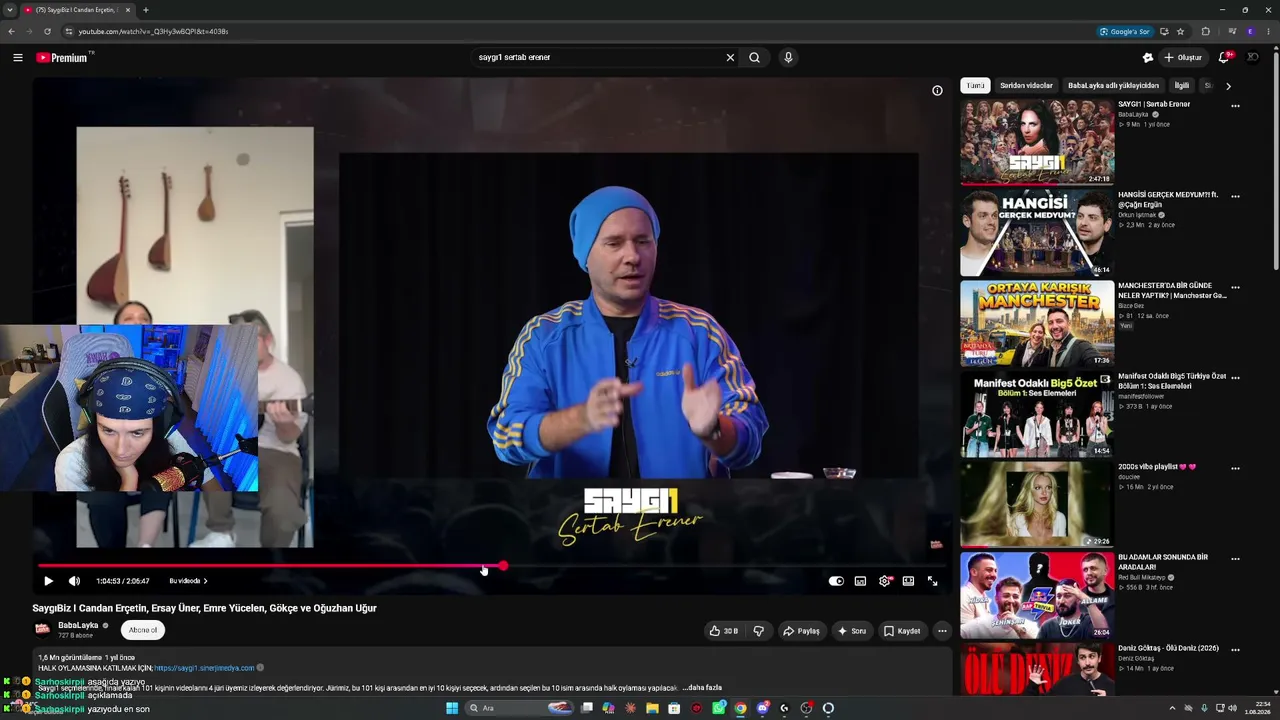Open Discord from the taskbar
Viewport: 1280px width, 720px height.
pyautogui.click(x=762, y=708)
